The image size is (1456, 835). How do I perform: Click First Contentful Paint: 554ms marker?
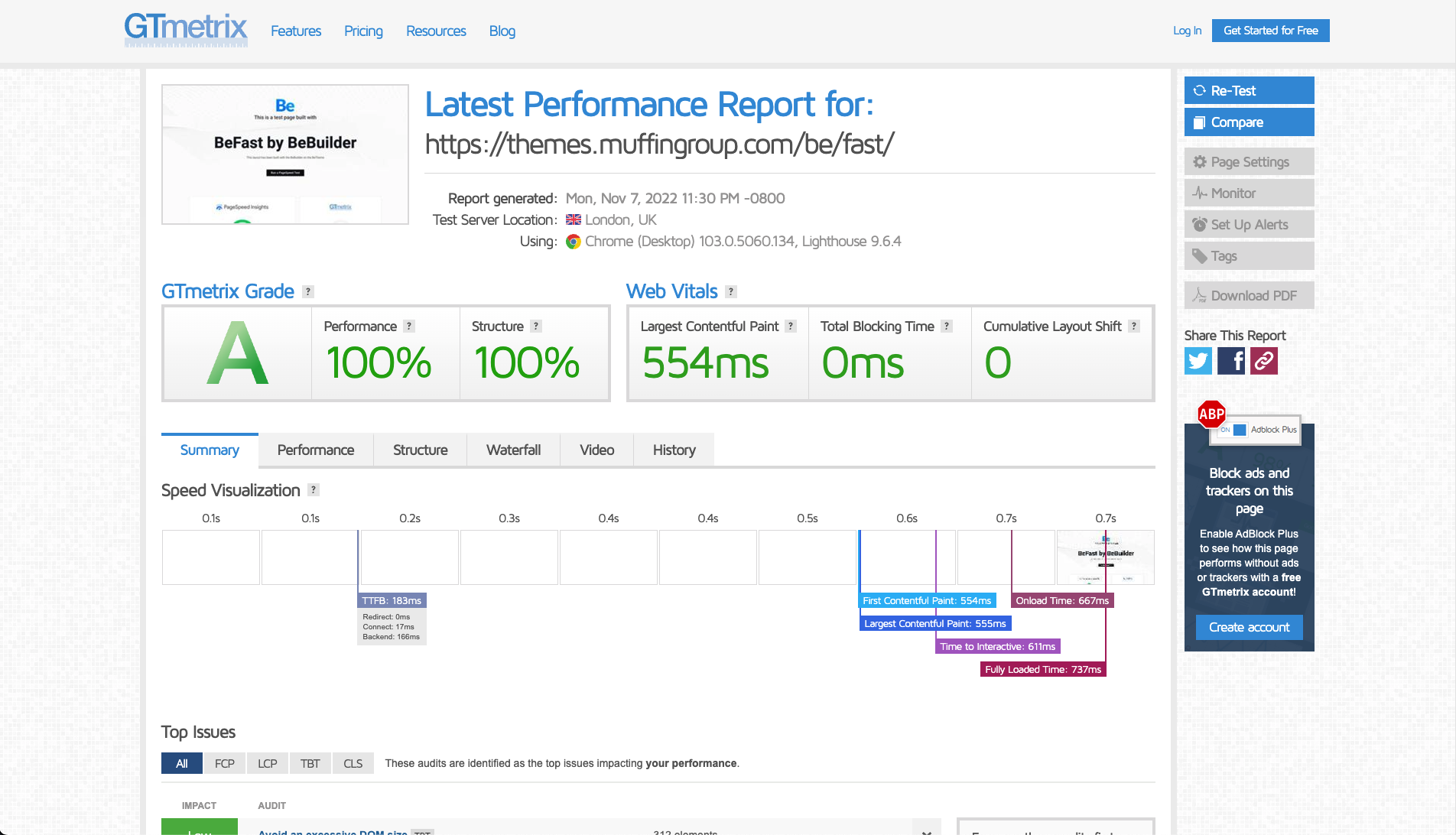coord(927,600)
